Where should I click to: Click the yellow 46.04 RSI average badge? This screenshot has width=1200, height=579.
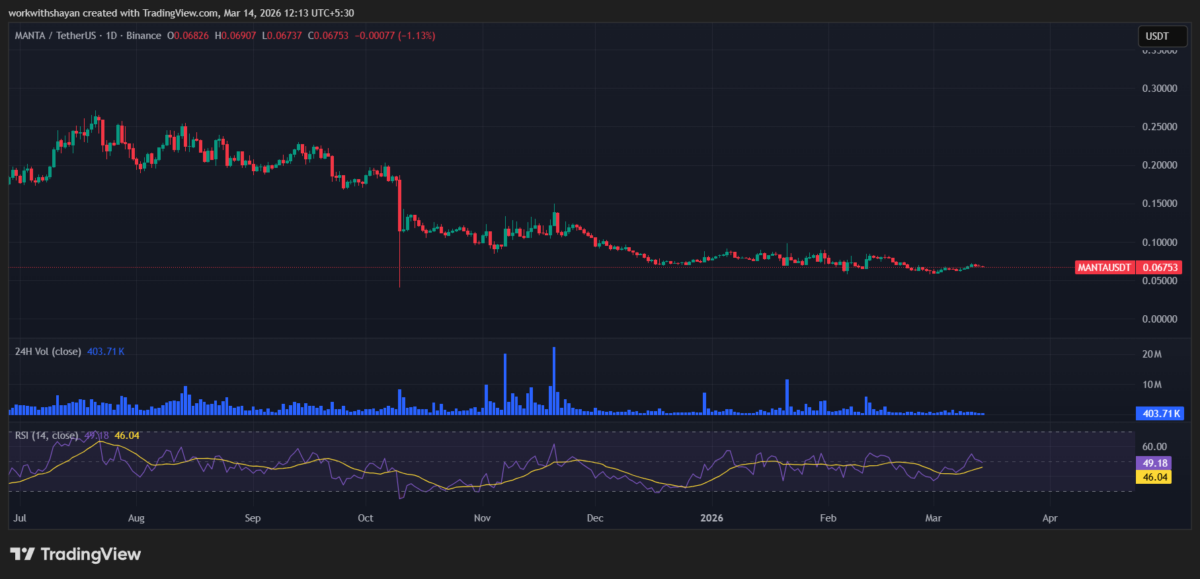1152,479
